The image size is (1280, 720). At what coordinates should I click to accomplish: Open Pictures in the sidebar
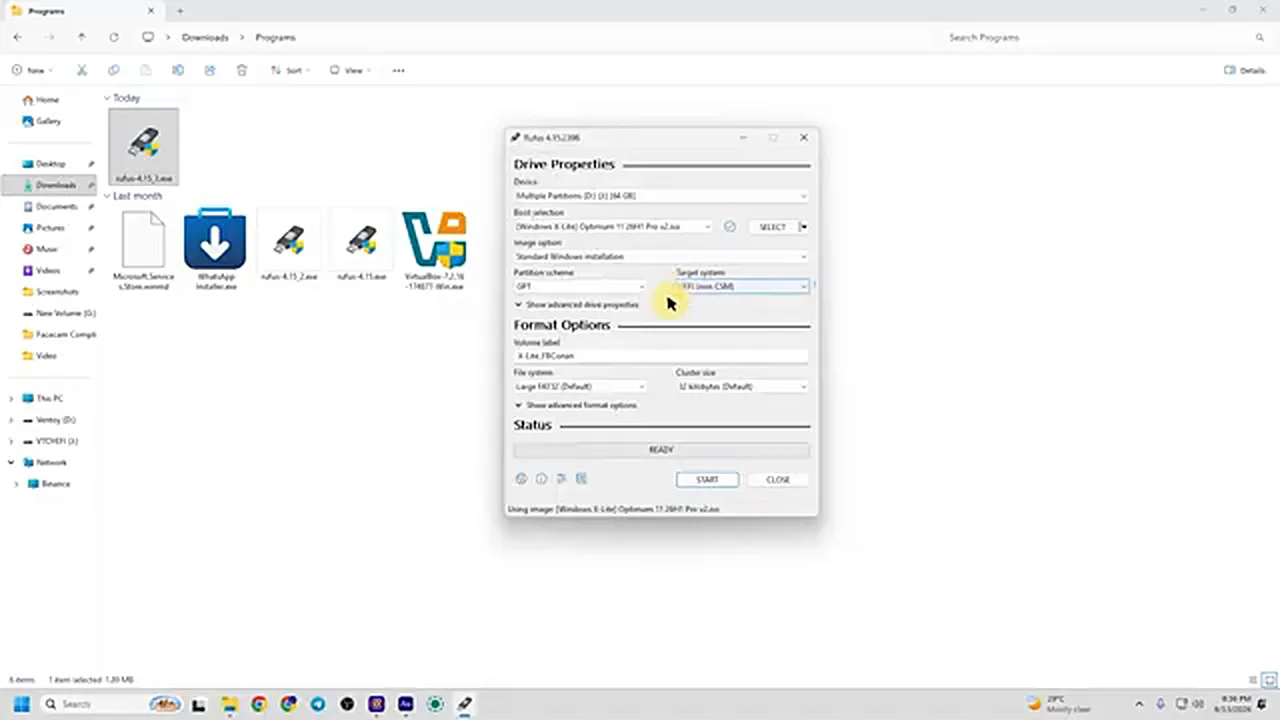[x=50, y=228]
